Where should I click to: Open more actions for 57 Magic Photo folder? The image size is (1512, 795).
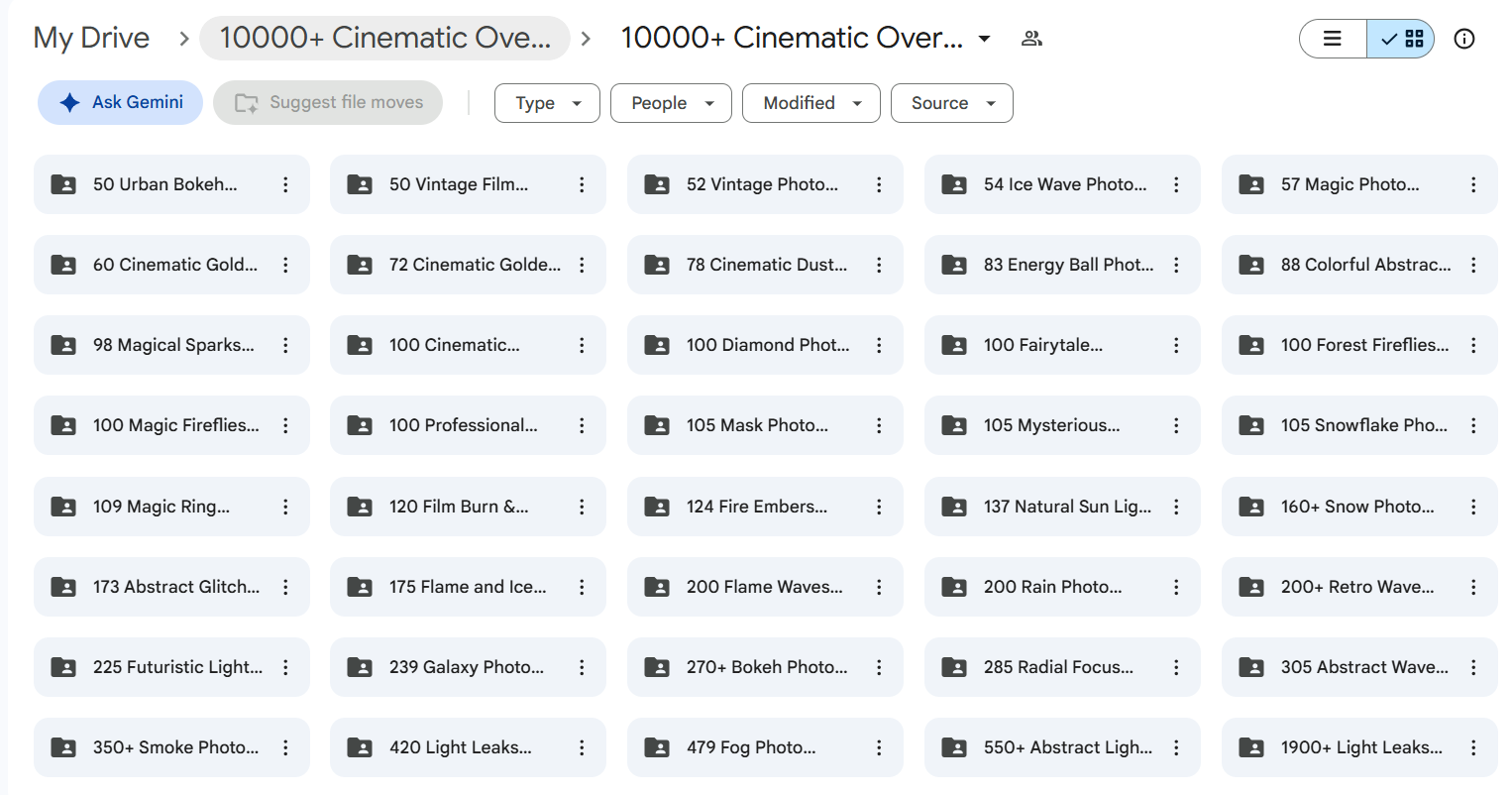click(1473, 184)
